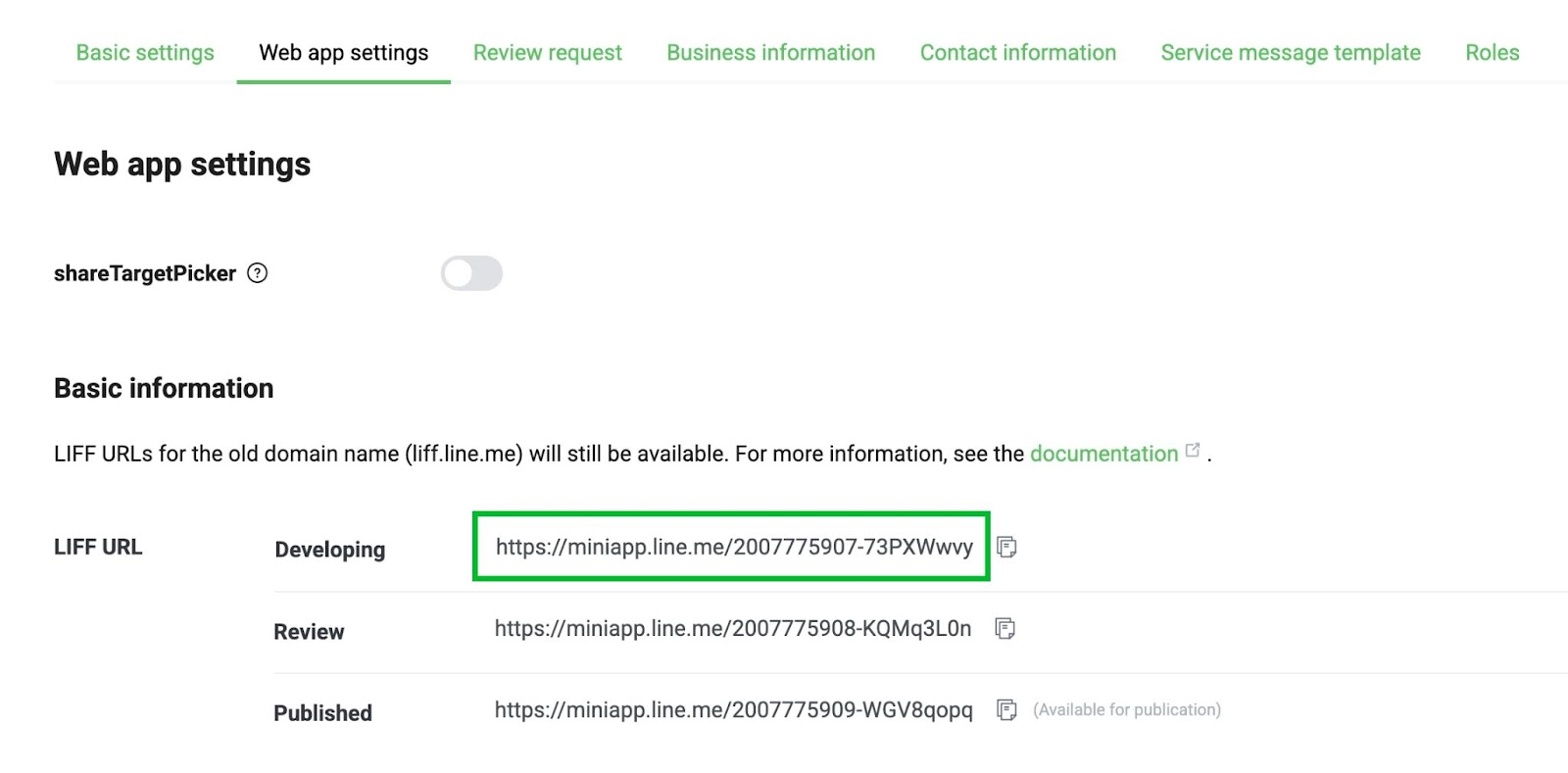Copy the Developing LIFF URL
This screenshot has width=1568, height=773.
tap(1006, 547)
